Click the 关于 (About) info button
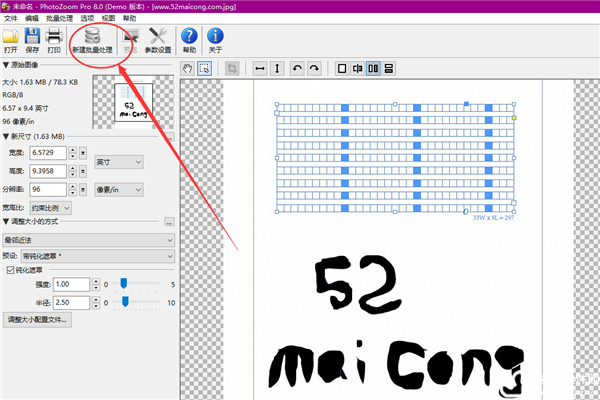This screenshot has width=600, height=400. coord(216,40)
